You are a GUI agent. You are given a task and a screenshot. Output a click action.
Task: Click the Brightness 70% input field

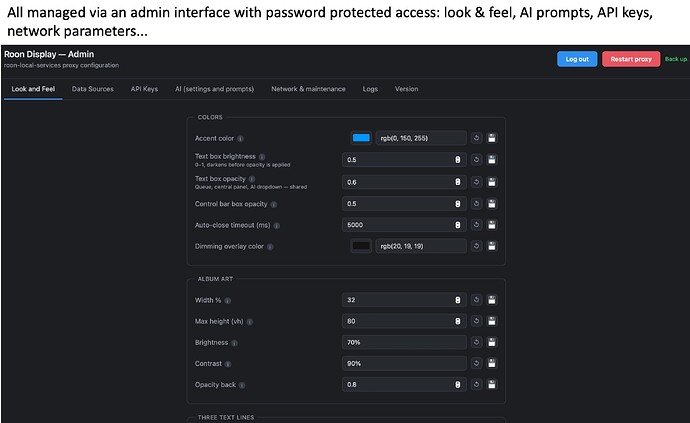pos(404,342)
